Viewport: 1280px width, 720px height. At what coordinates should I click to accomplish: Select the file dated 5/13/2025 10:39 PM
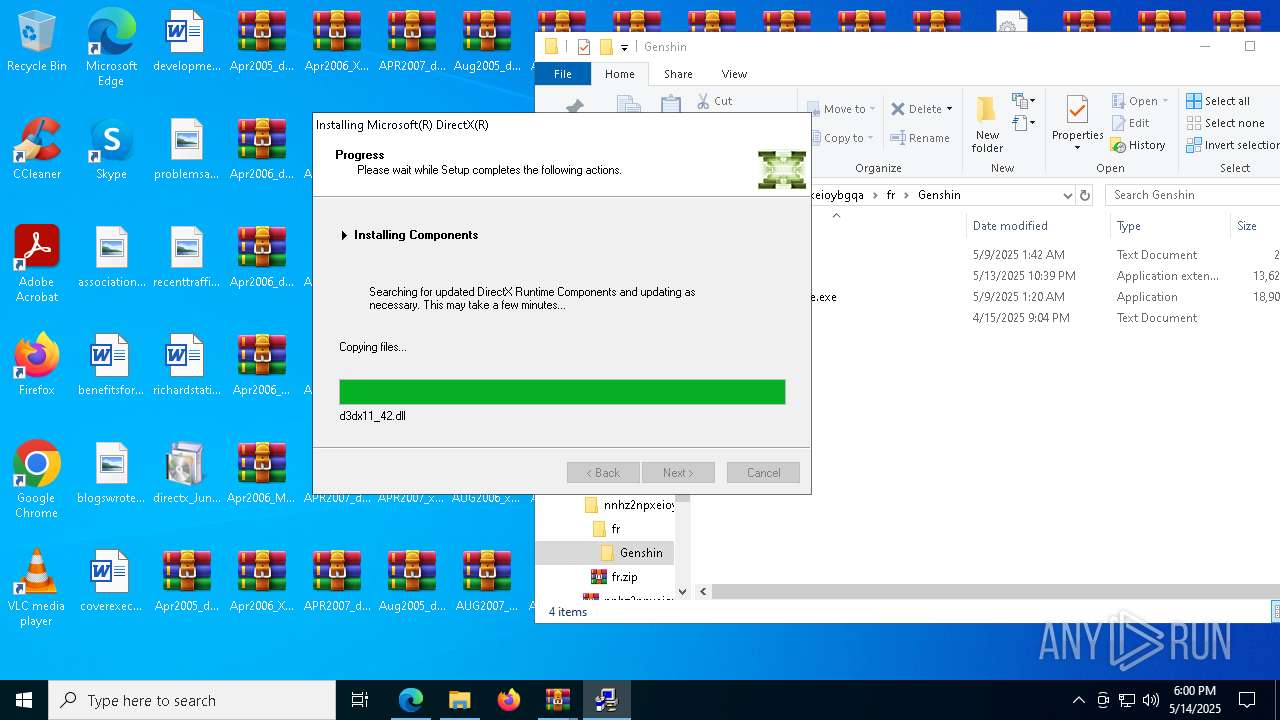pyautogui.click(x=1024, y=276)
